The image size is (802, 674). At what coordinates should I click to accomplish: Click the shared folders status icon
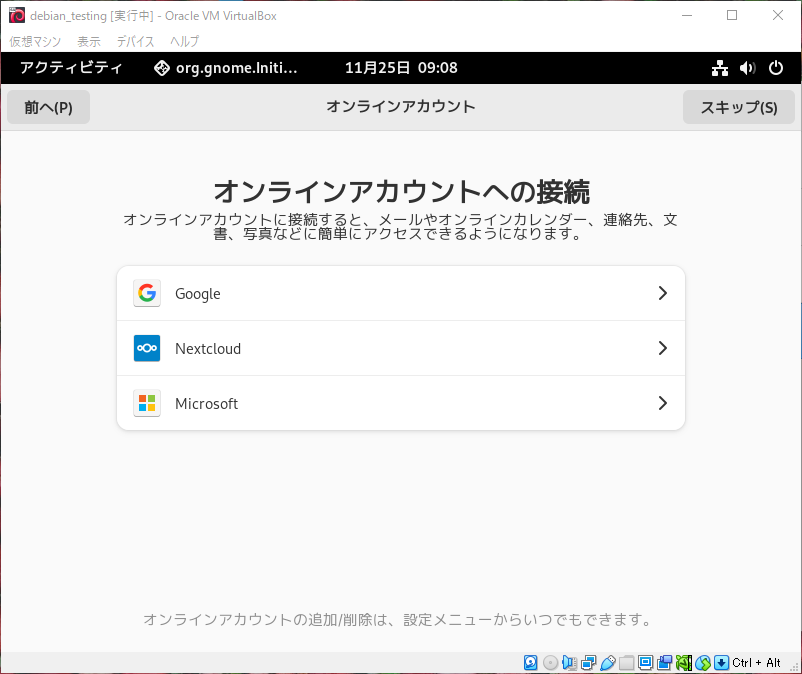(x=627, y=663)
